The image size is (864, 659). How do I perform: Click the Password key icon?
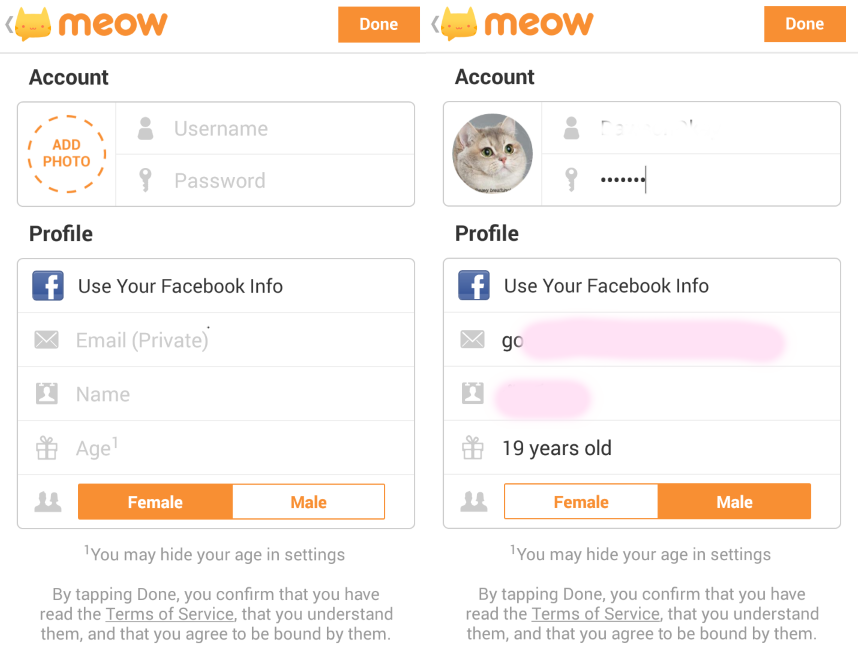click(x=145, y=180)
